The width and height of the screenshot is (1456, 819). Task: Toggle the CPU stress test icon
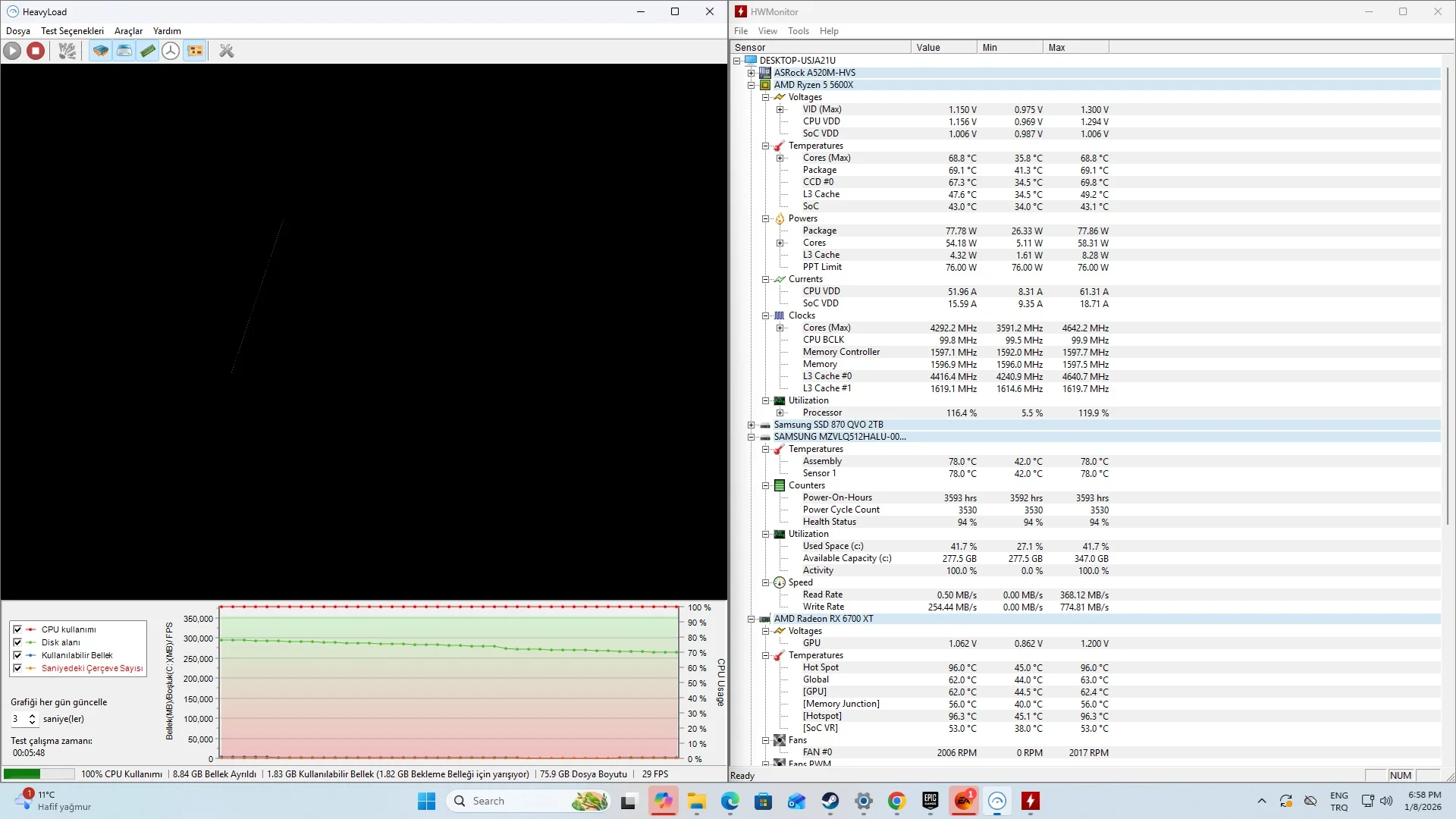[100, 51]
